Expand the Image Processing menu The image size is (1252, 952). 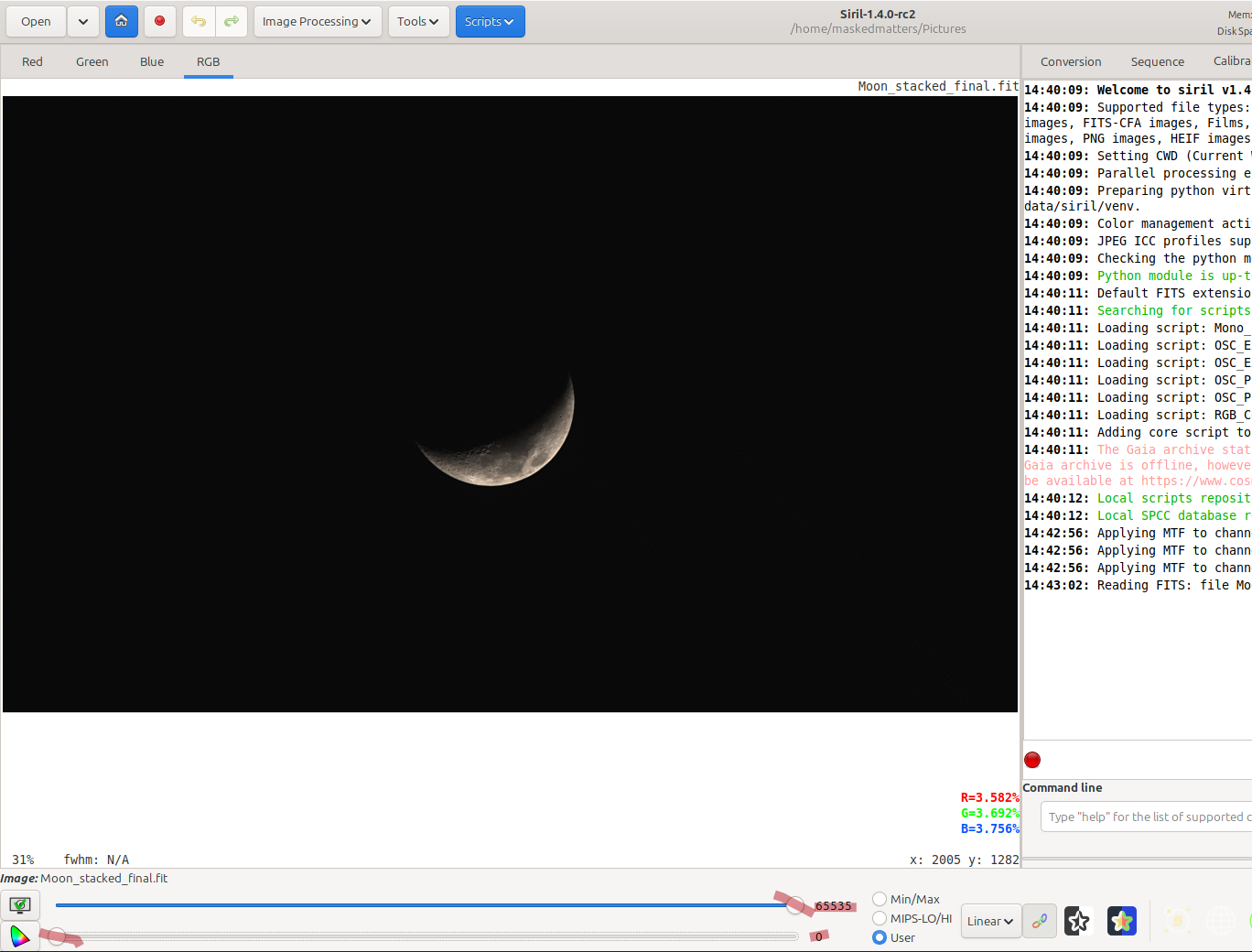[317, 21]
